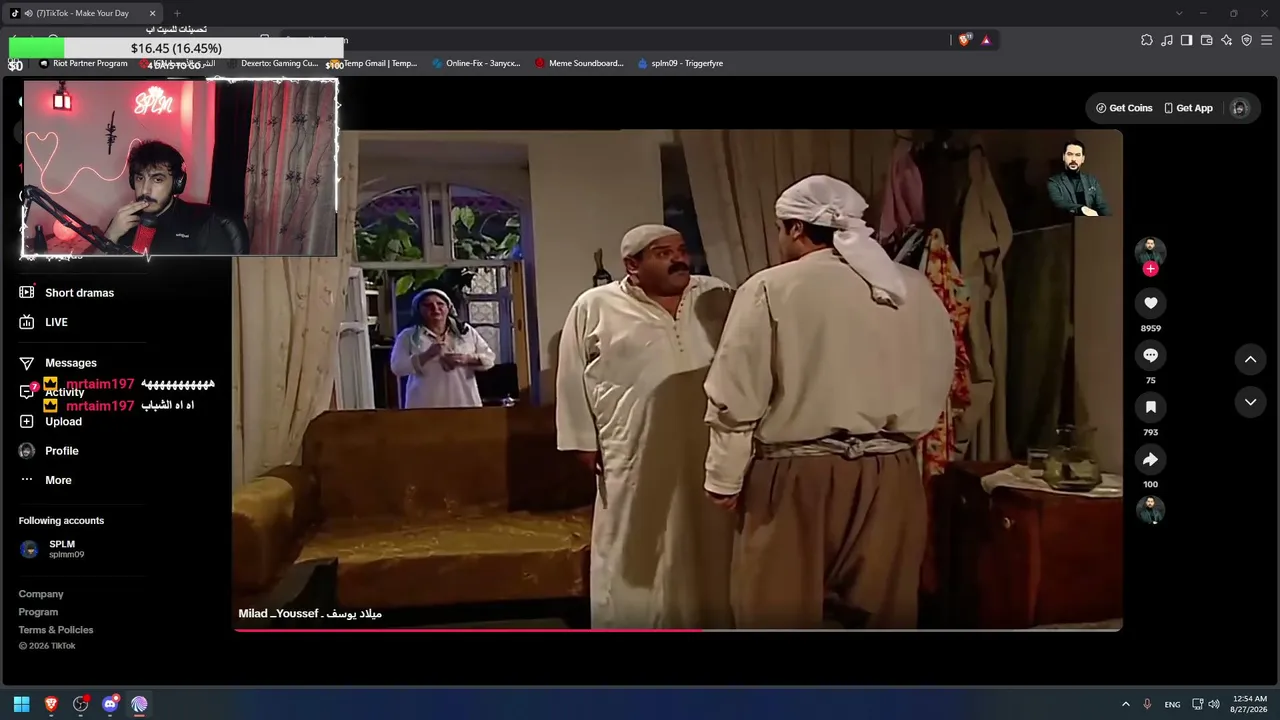This screenshot has width=1280, height=720.
Task: Open browser main hamburger menu
Action: click(x=1267, y=40)
